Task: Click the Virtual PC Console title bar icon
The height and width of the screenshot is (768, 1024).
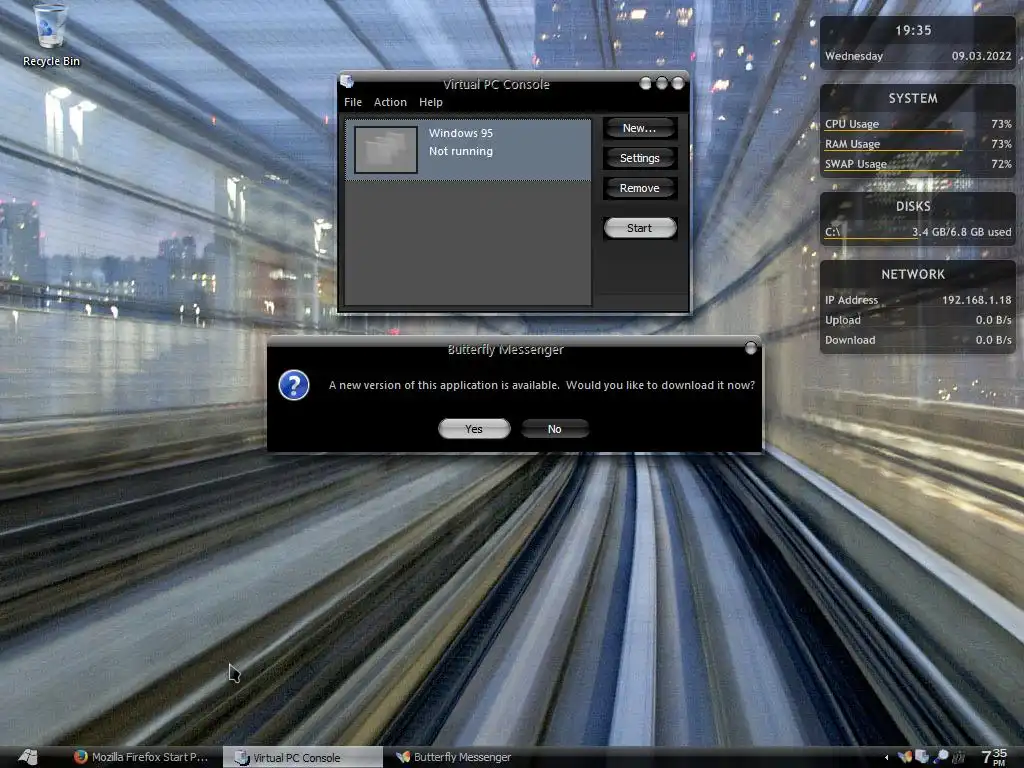Action: click(347, 81)
